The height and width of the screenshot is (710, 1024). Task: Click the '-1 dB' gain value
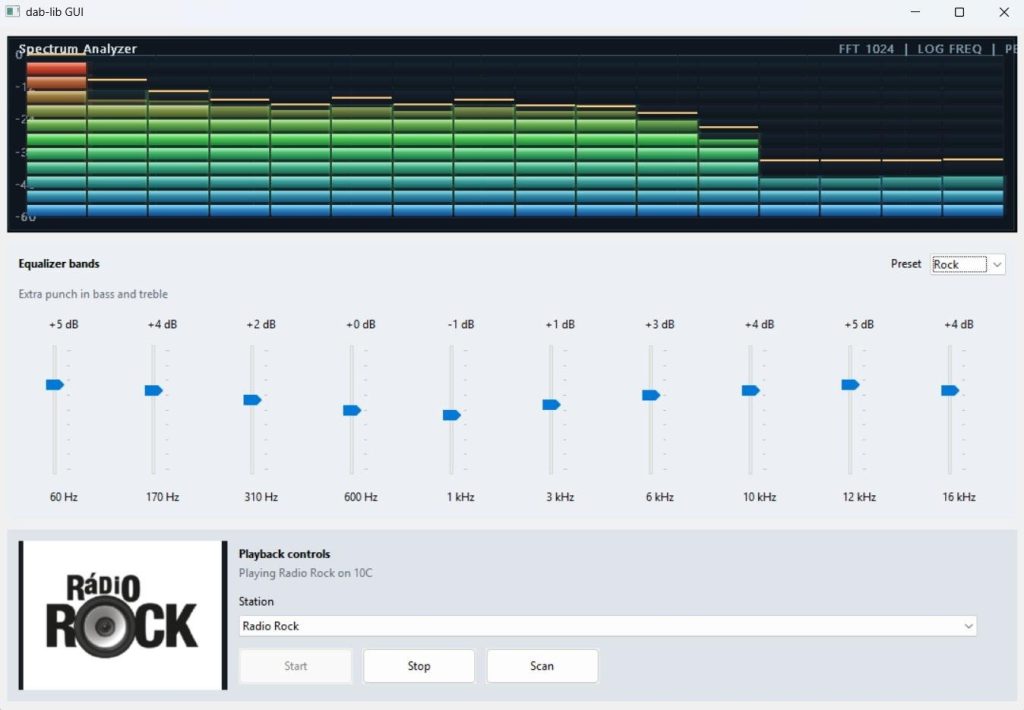click(461, 325)
